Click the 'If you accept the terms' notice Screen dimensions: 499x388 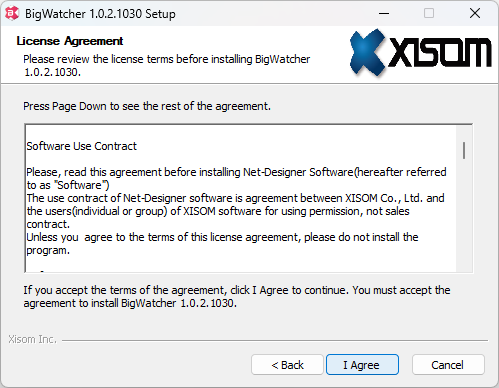click(x=237, y=296)
